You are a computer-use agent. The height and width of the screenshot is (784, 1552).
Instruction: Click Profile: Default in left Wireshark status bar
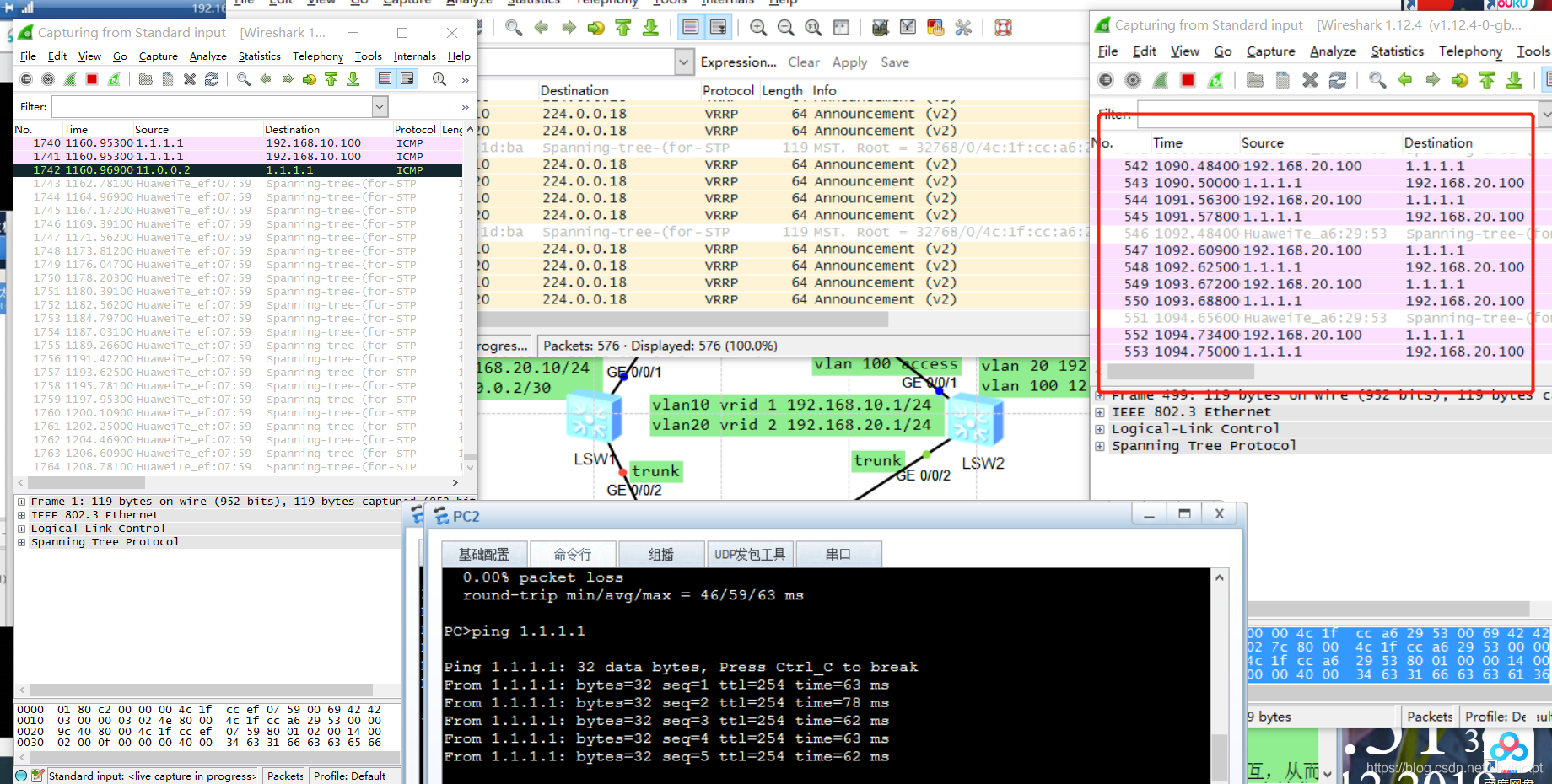(349, 776)
